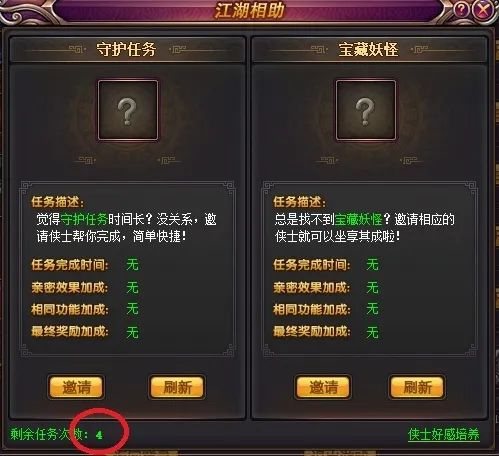Click 邀请 under 宝藏妖怪

(x=323, y=387)
